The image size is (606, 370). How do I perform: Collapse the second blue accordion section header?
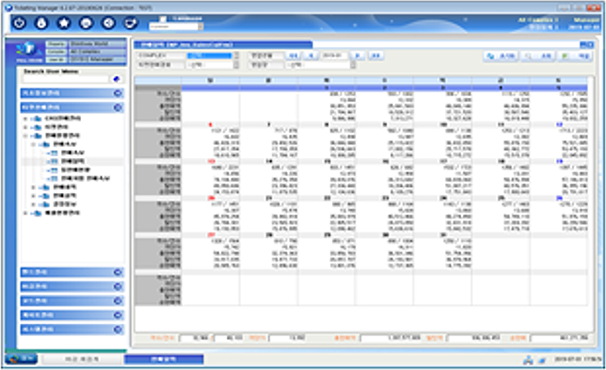[x=72, y=107]
